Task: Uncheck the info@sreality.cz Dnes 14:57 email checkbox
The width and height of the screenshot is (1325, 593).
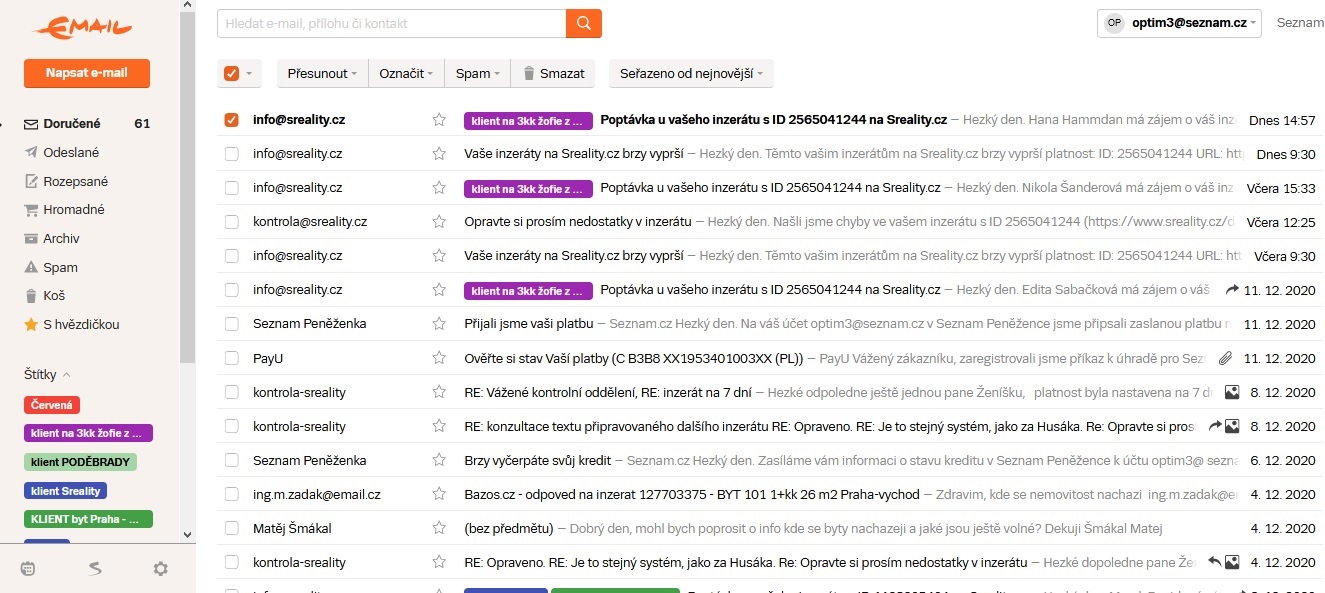Action: [232, 120]
